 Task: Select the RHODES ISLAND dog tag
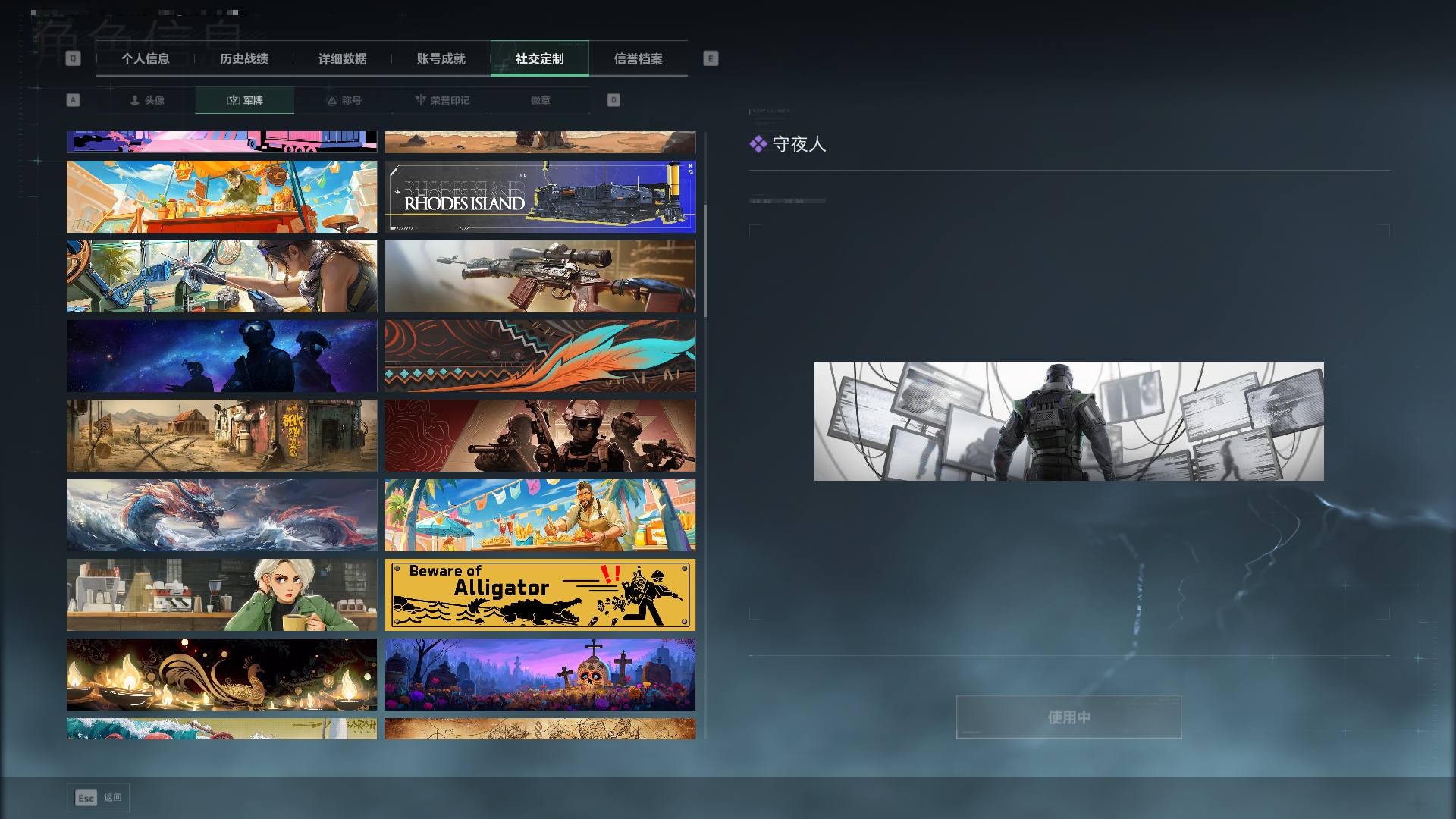pyautogui.click(x=540, y=196)
